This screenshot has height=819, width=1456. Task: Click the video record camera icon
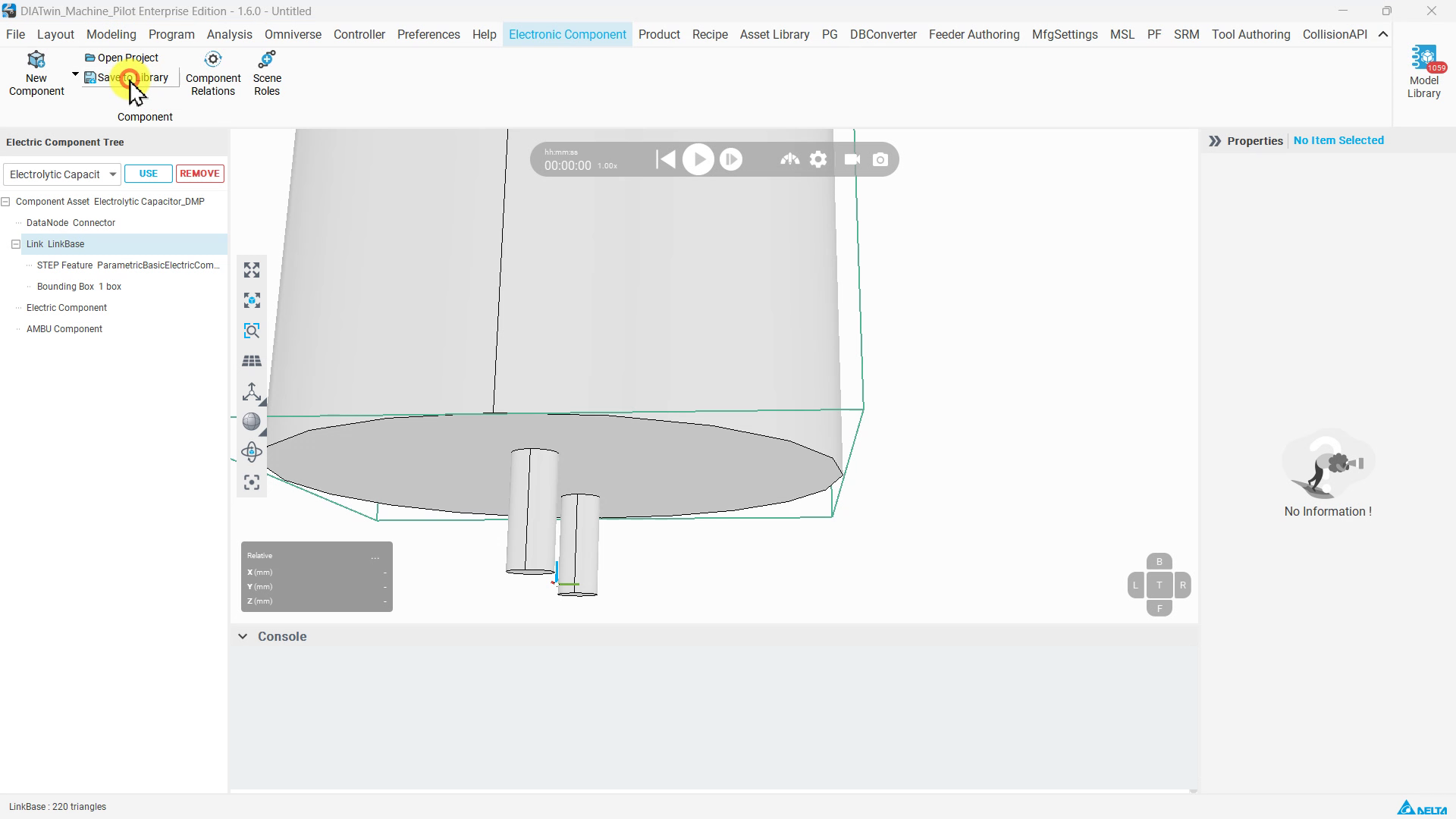pyautogui.click(x=852, y=160)
